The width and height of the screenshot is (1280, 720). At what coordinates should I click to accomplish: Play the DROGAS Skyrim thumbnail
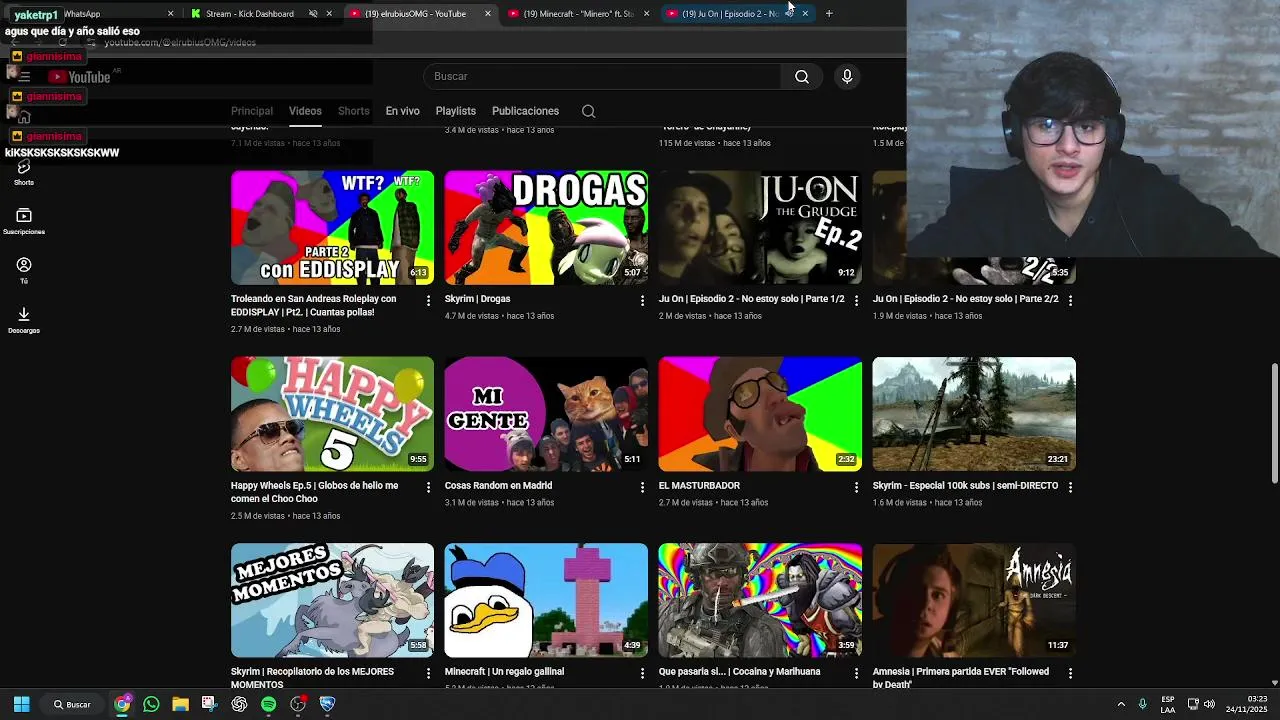pos(546,227)
